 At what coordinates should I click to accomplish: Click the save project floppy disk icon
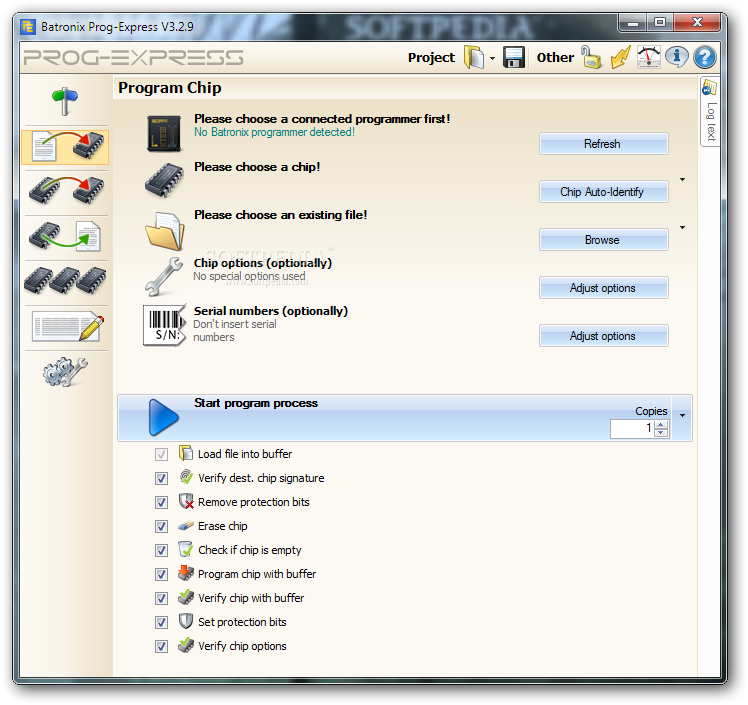point(514,57)
